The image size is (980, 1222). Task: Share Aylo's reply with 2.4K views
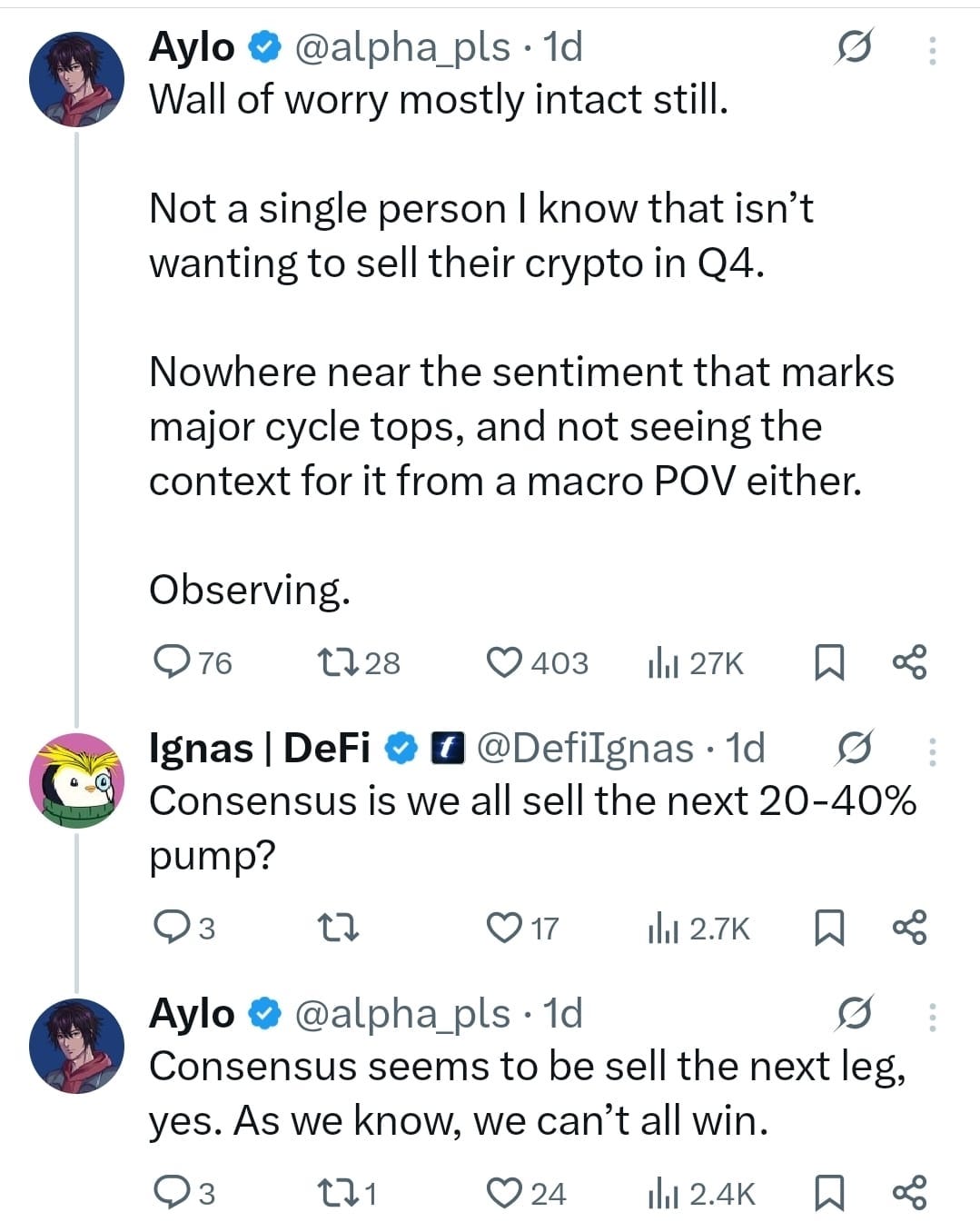910,1193
